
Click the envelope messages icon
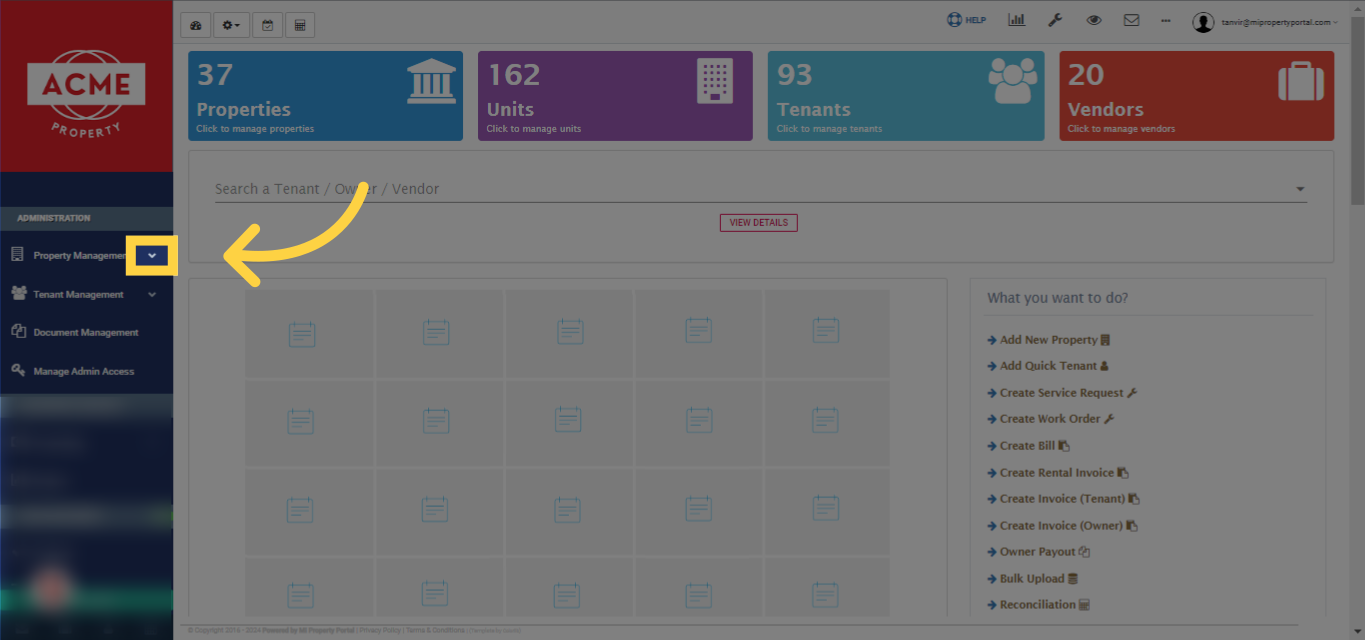[1131, 20]
